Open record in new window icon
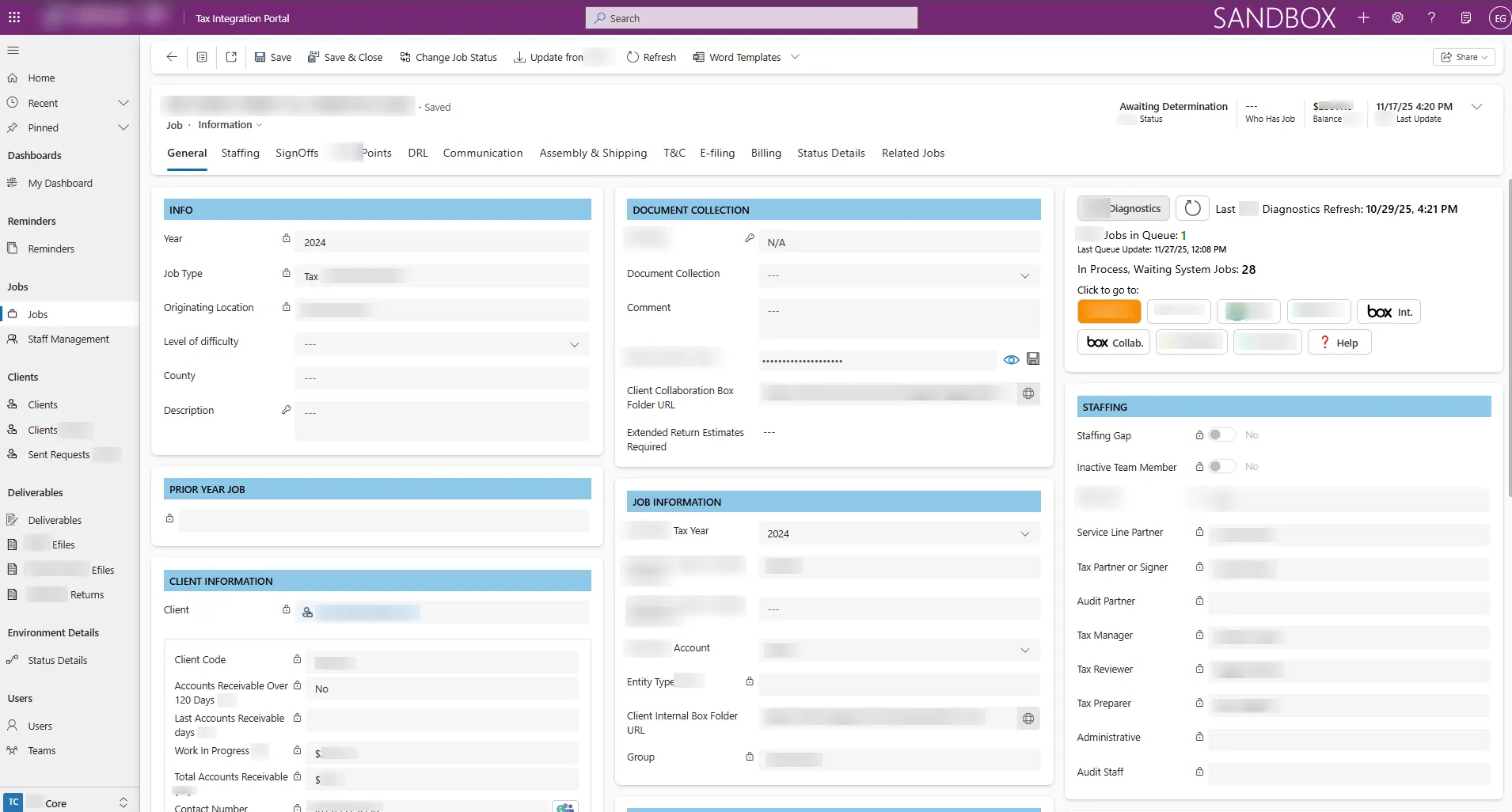Viewport: 1512px width, 812px height. (x=231, y=57)
